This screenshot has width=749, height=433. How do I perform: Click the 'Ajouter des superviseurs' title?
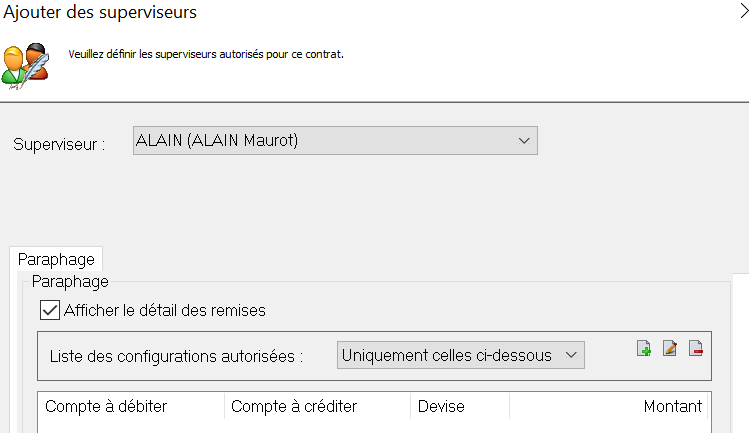(101, 12)
